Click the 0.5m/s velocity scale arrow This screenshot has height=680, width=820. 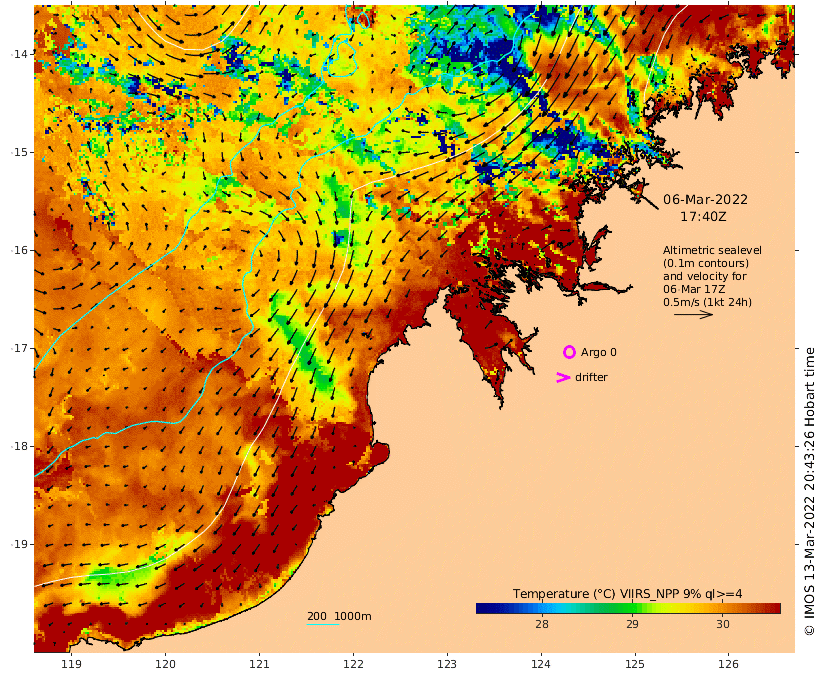click(x=693, y=314)
